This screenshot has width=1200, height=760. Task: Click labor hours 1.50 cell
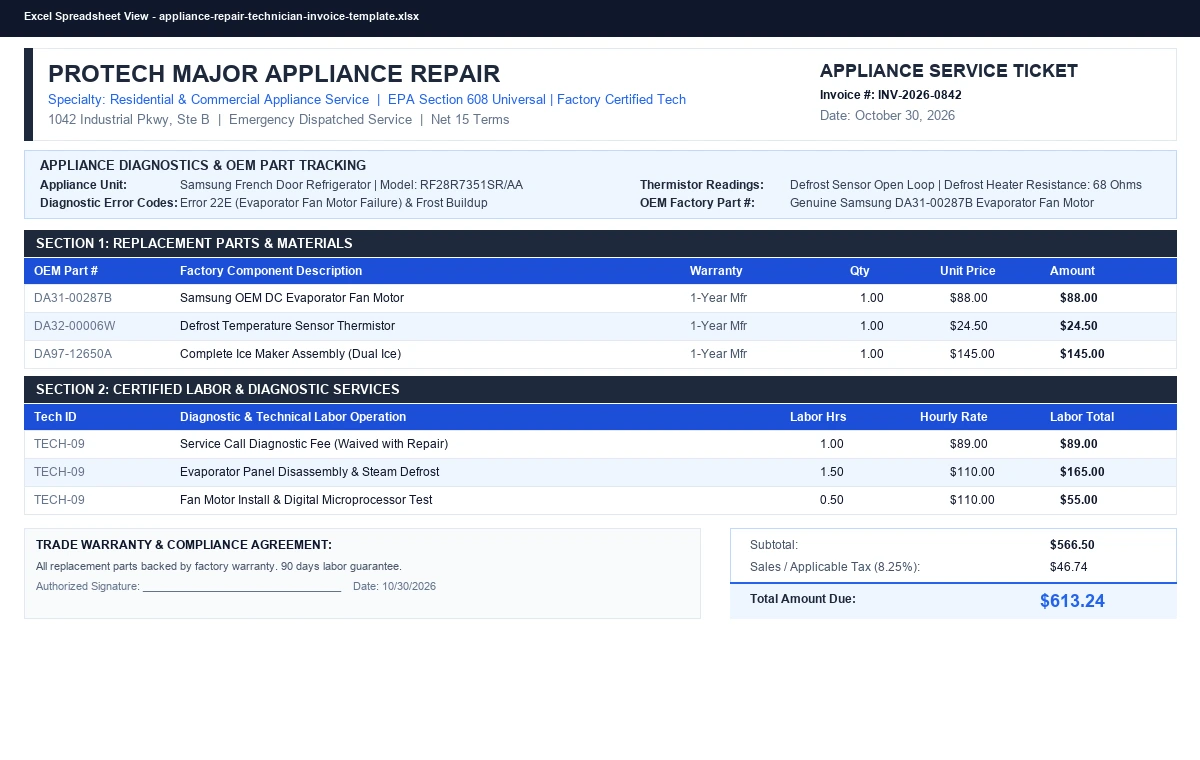[x=832, y=472]
